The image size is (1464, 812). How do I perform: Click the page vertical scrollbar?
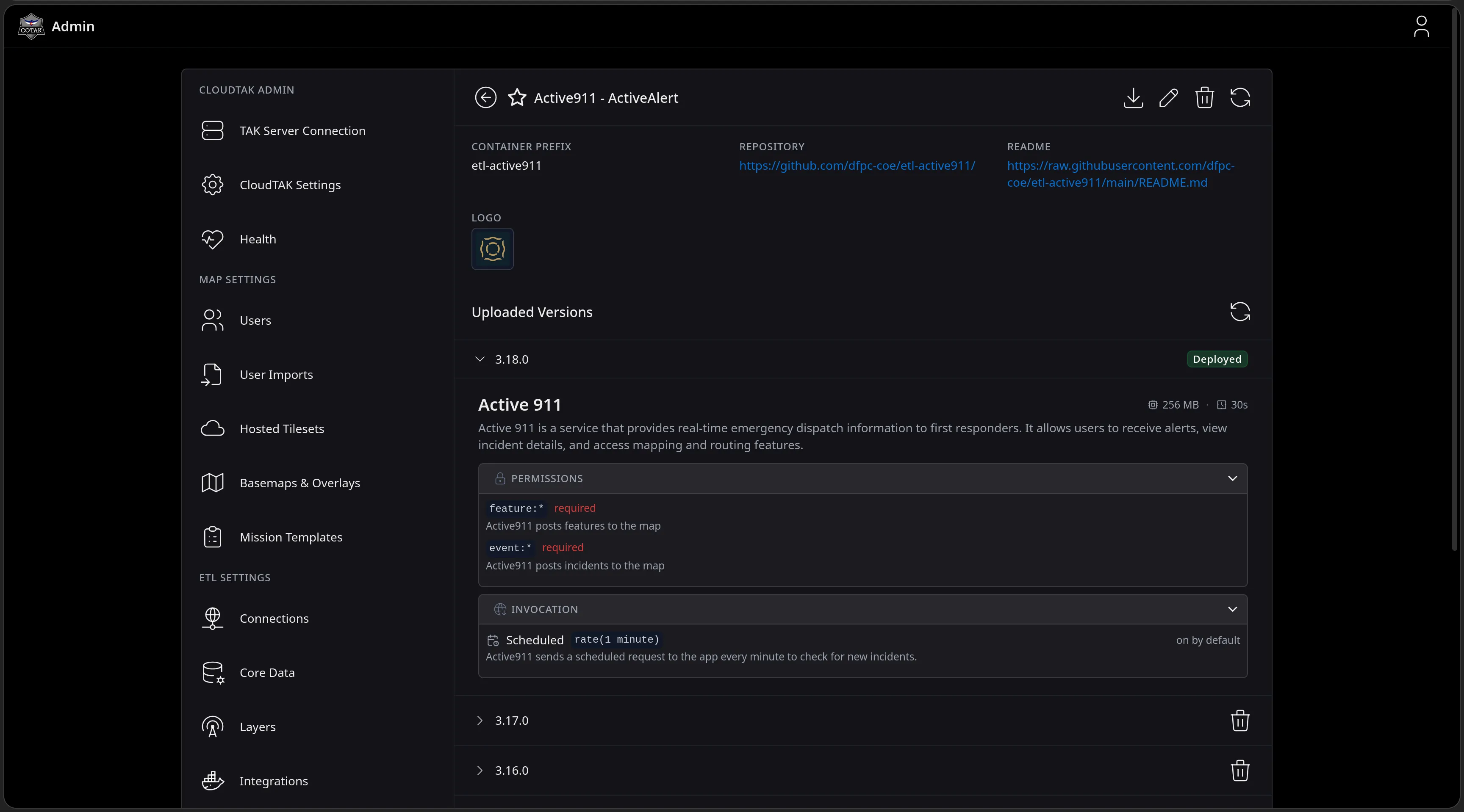pos(1455,278)
